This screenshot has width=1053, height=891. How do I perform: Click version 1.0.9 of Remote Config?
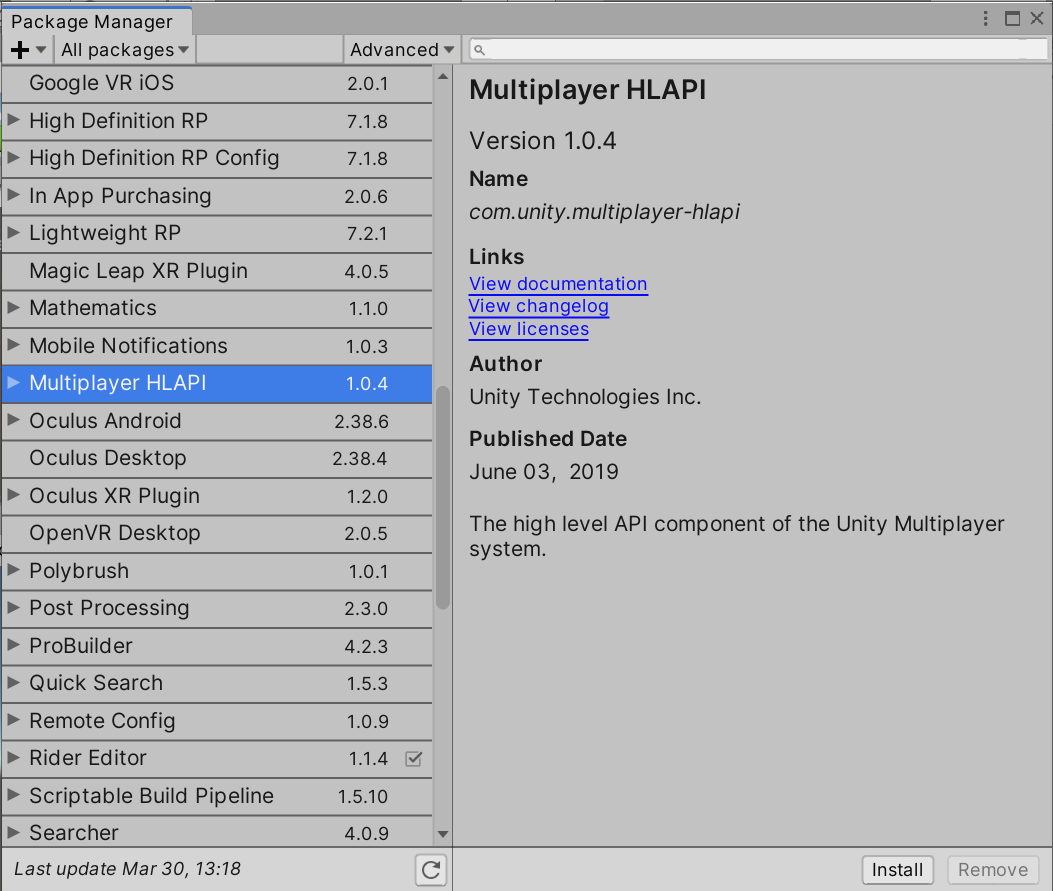pos(367,721)
